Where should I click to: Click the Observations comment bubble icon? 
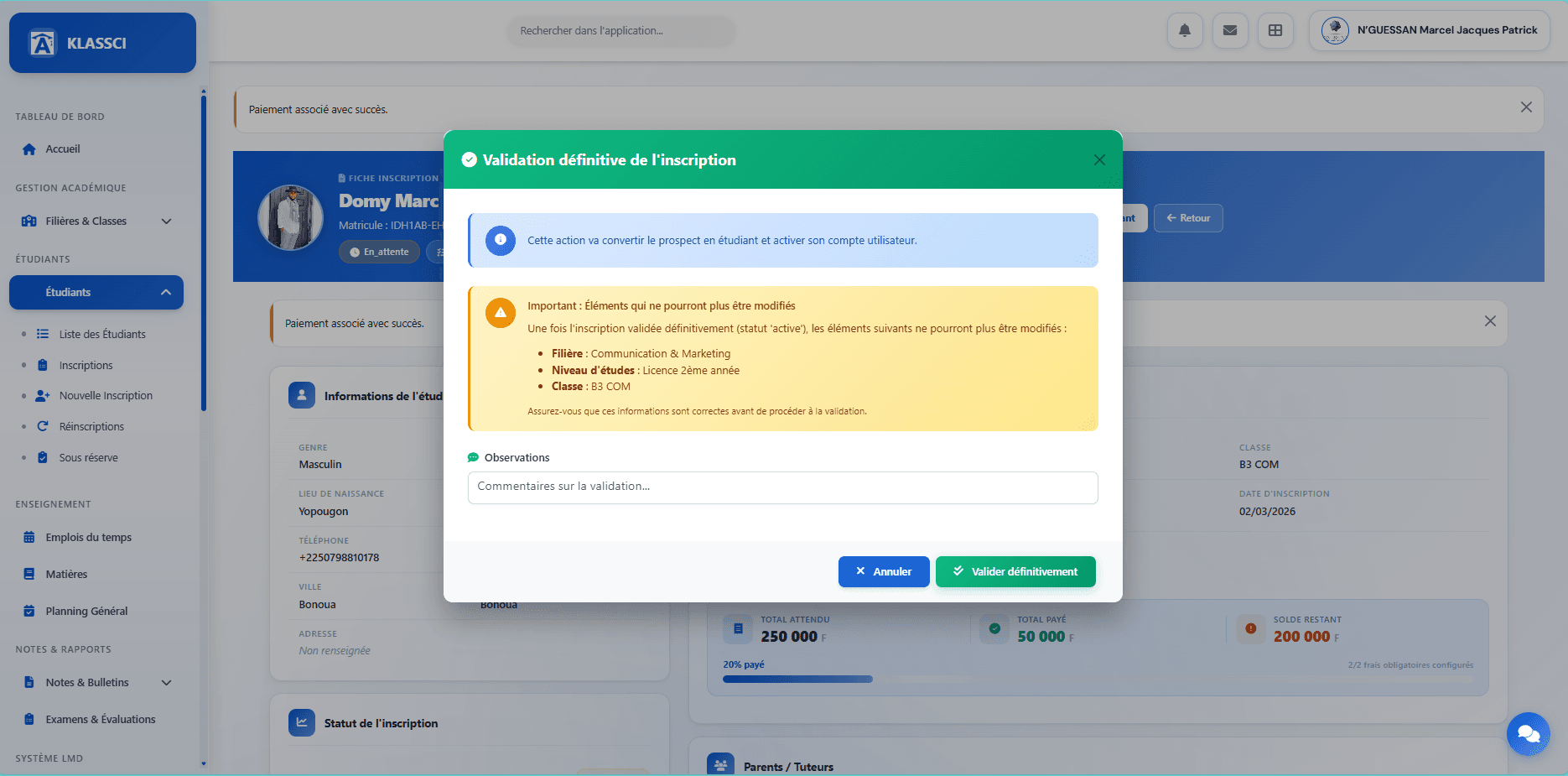[x=473, y=458]
